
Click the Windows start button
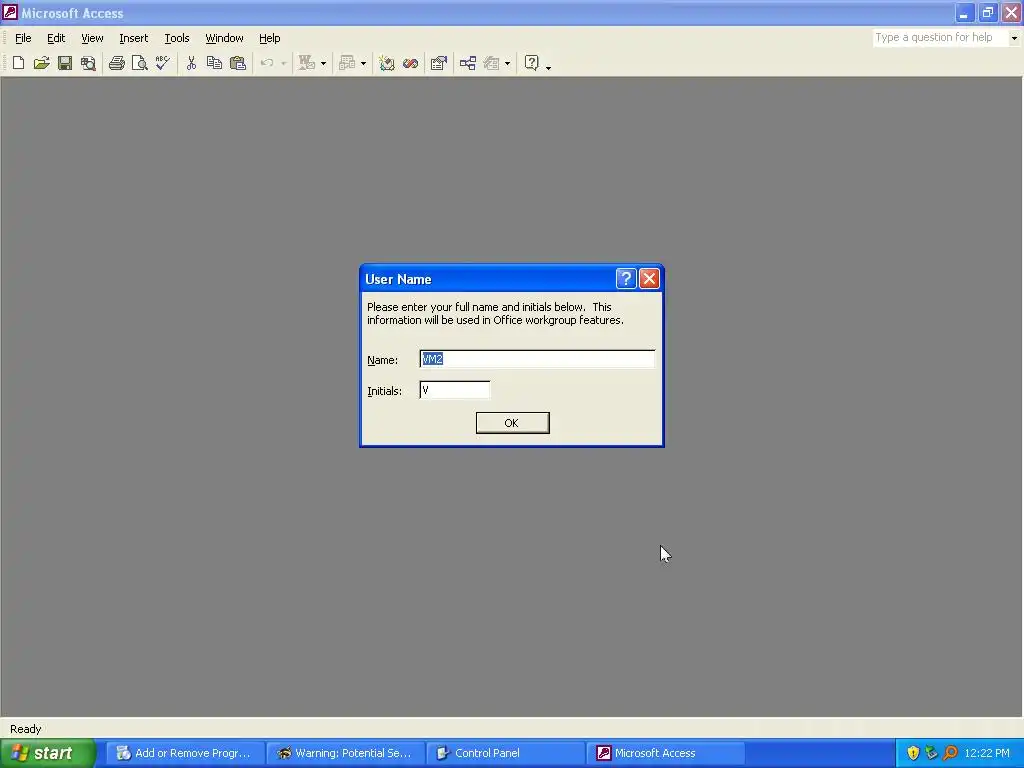pyautogui.click(x=47, y=753)
